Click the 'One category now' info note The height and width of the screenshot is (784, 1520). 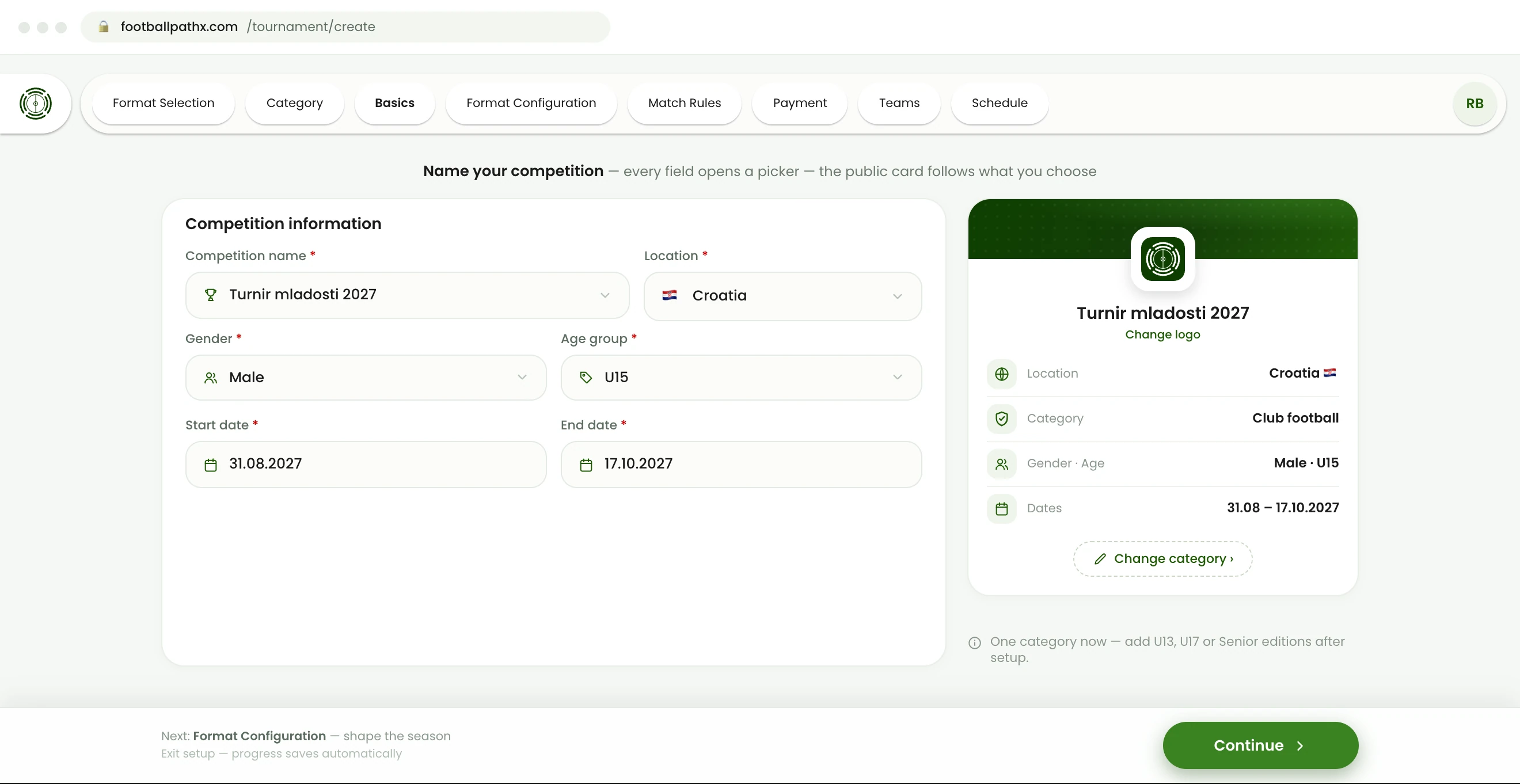(1167, 649)
